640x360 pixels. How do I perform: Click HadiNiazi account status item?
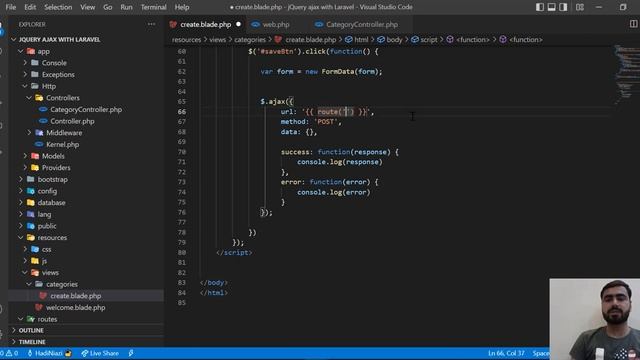pos(49,353)
